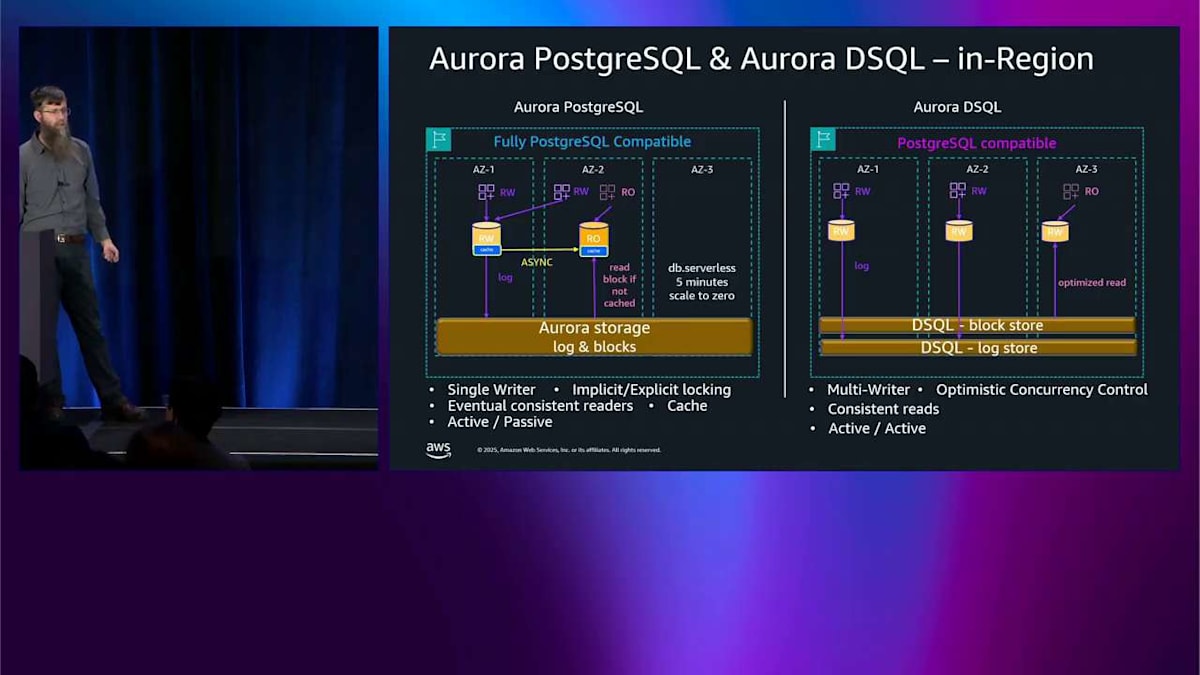The height and width of the screenshot is (675, 1200).
Task: Select the RW client icon in Aurora DSQL AZ-2
Action: (958, 191)
